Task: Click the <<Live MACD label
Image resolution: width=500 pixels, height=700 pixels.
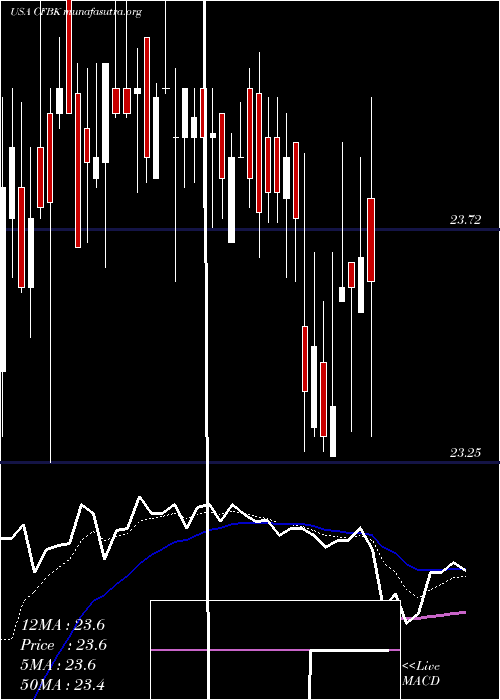Action: pos(421,673)
